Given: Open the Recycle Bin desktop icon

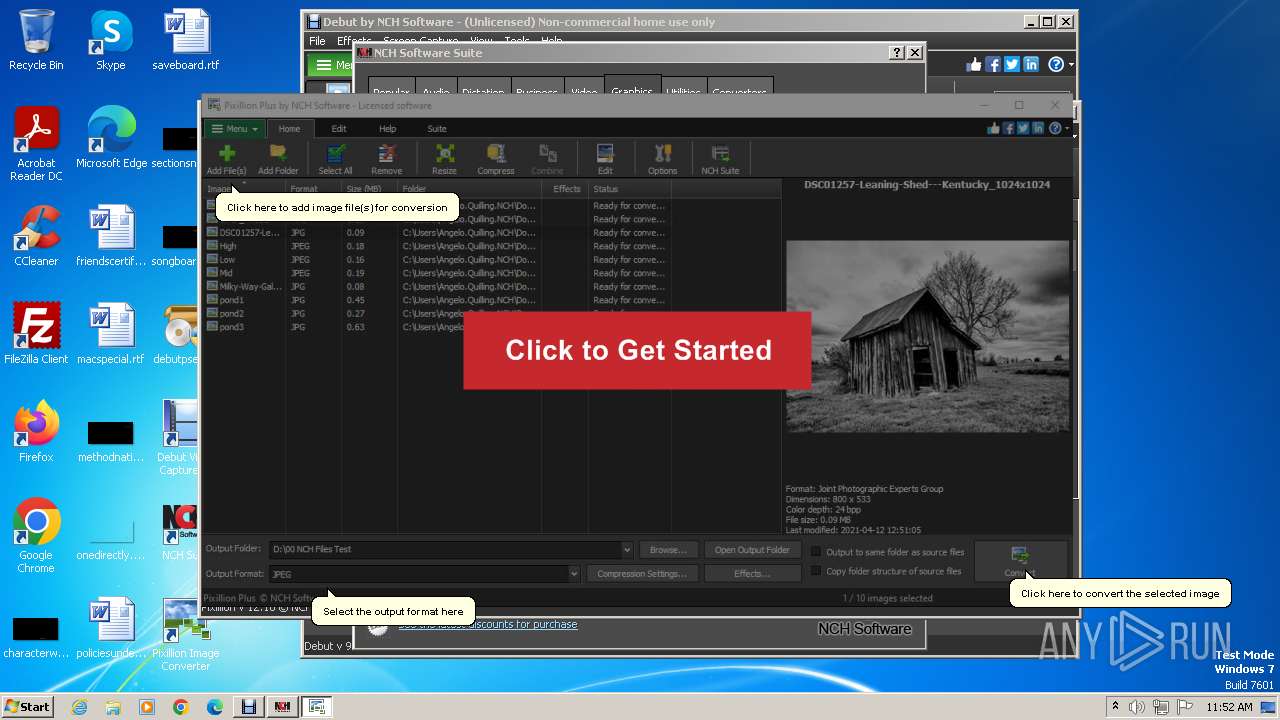Looking at the screenshot, I should (x=36, y=40).
